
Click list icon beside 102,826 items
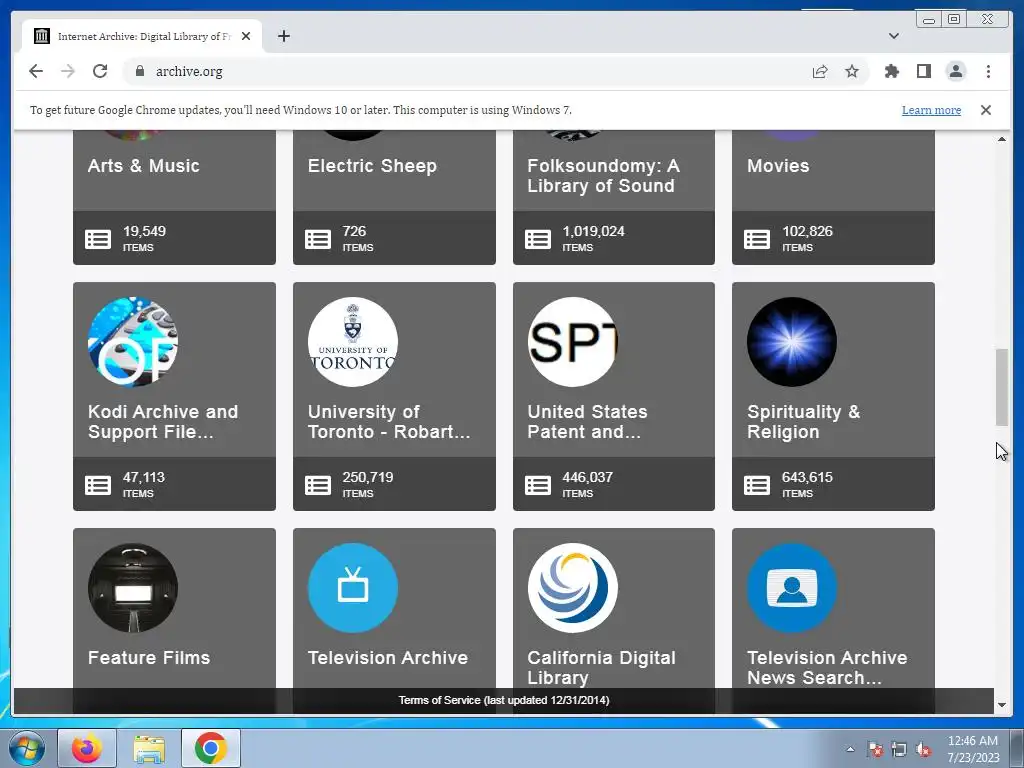click(757, 239)
